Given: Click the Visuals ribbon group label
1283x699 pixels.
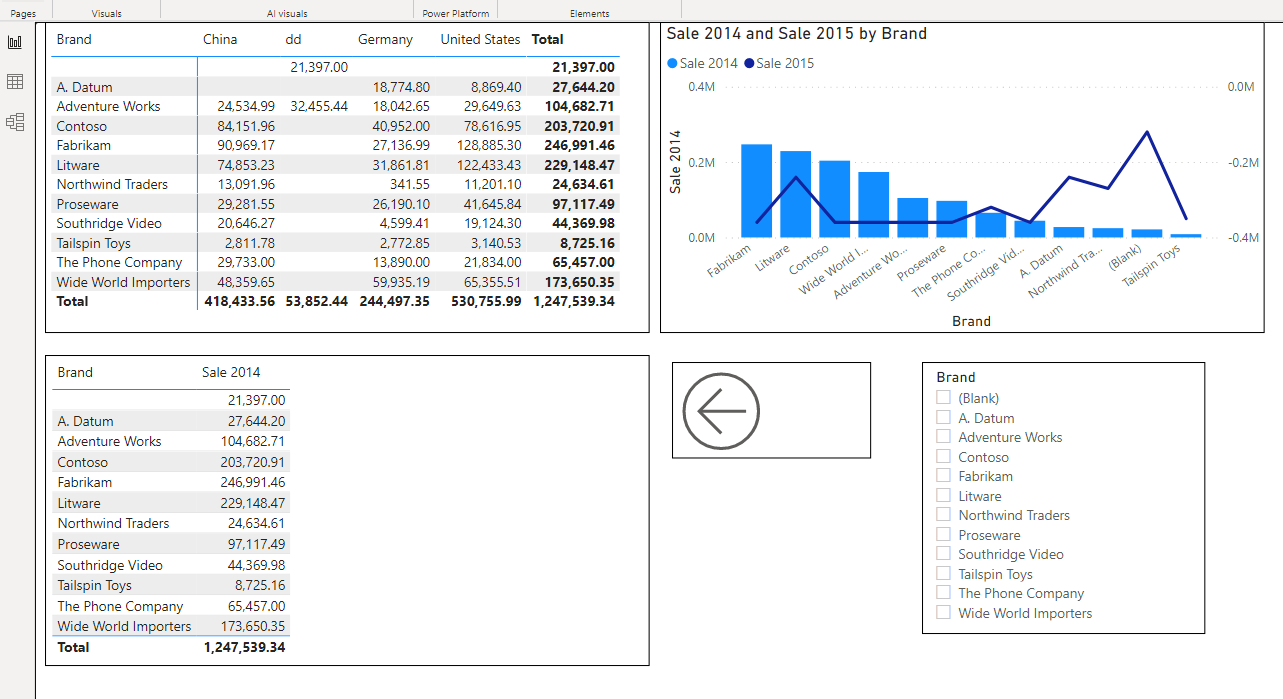Looking at the screenshot, I should [x=106, y=14].
